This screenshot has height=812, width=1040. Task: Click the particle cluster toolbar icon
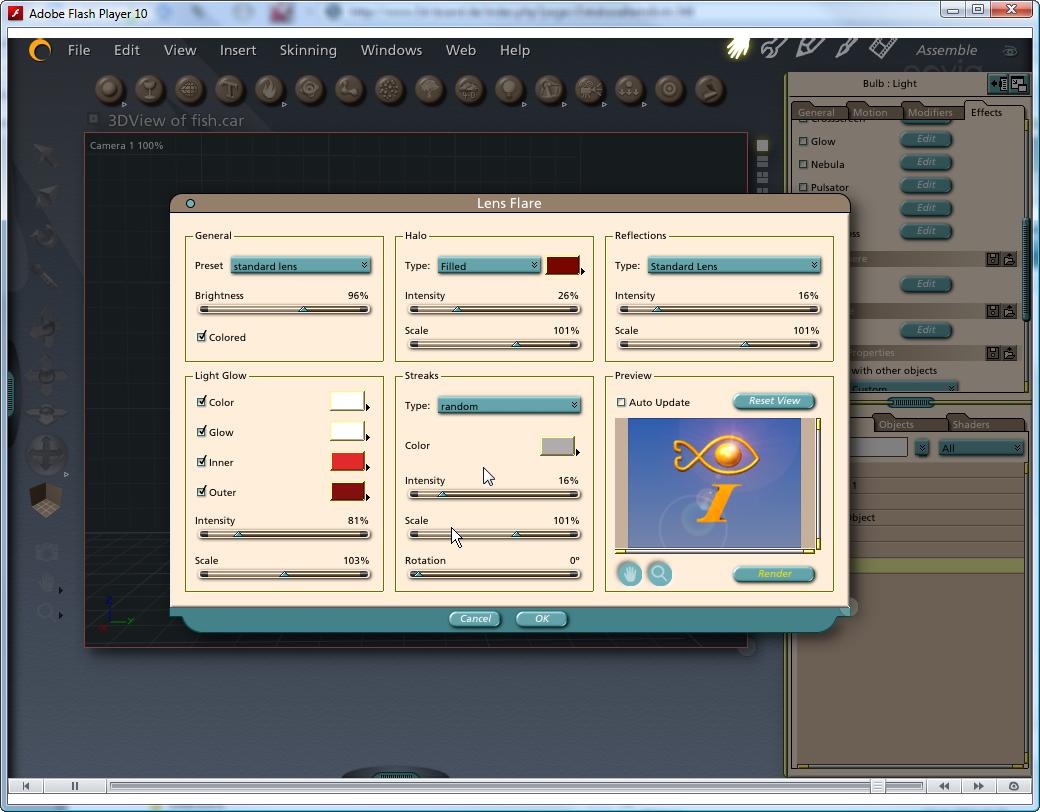[x=390, y=90]
